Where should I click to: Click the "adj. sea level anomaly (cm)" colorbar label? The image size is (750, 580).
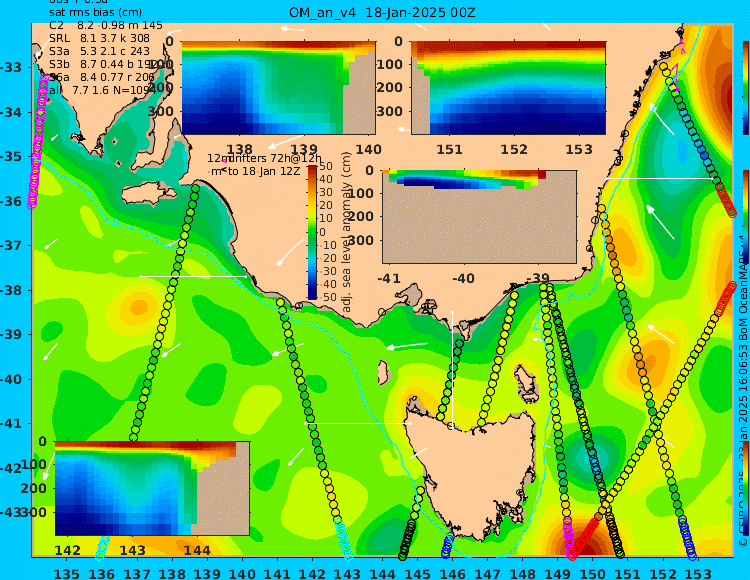[x=346, y=232]
